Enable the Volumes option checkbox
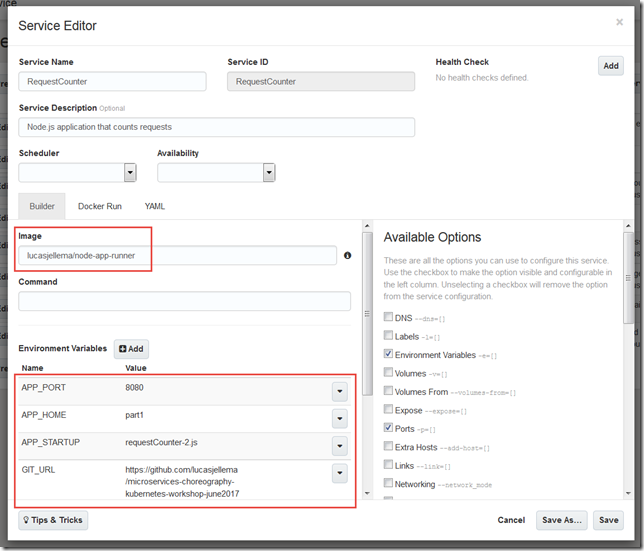 (x=389, y=373)
